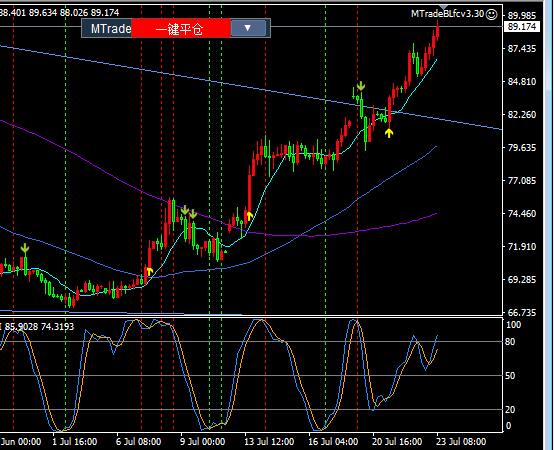Click the stochastic 80 level line label

510,342
